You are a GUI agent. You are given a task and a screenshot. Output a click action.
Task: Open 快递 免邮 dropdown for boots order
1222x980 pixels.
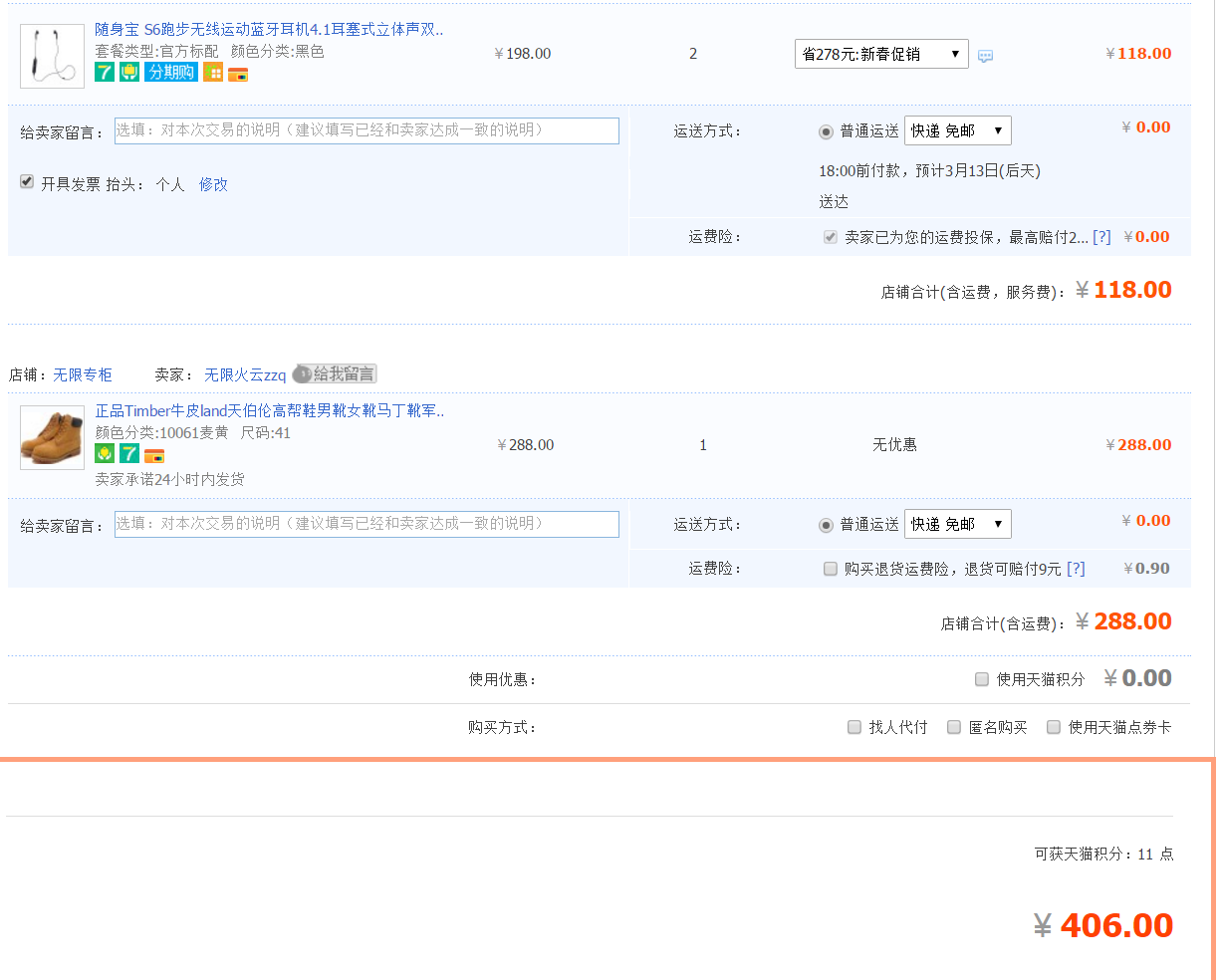pos(957,524)
